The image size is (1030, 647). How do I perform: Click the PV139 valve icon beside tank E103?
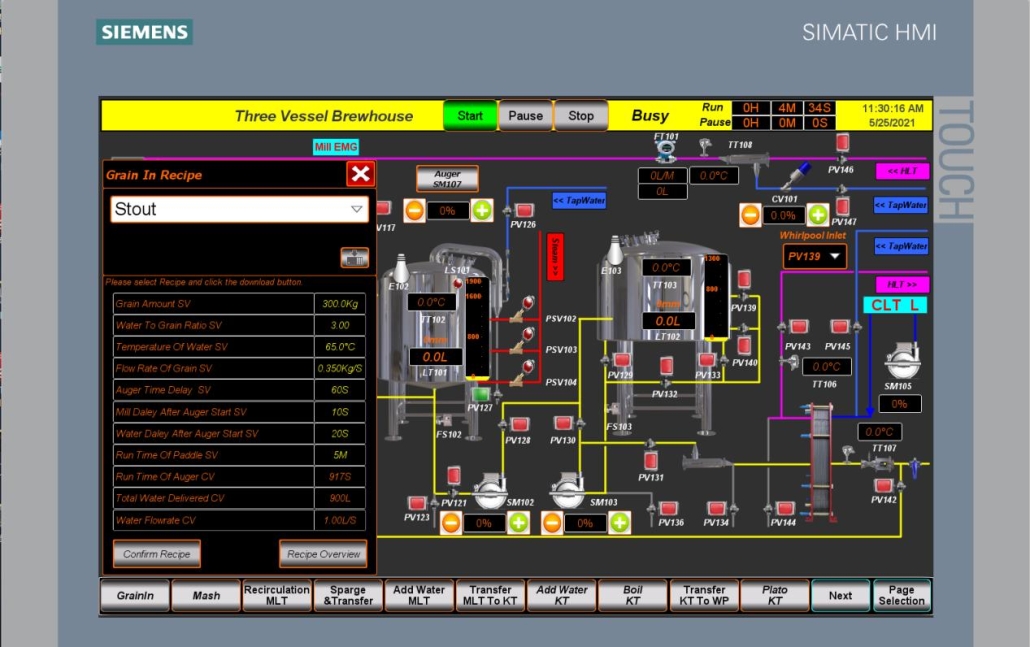tap(744, 279)
